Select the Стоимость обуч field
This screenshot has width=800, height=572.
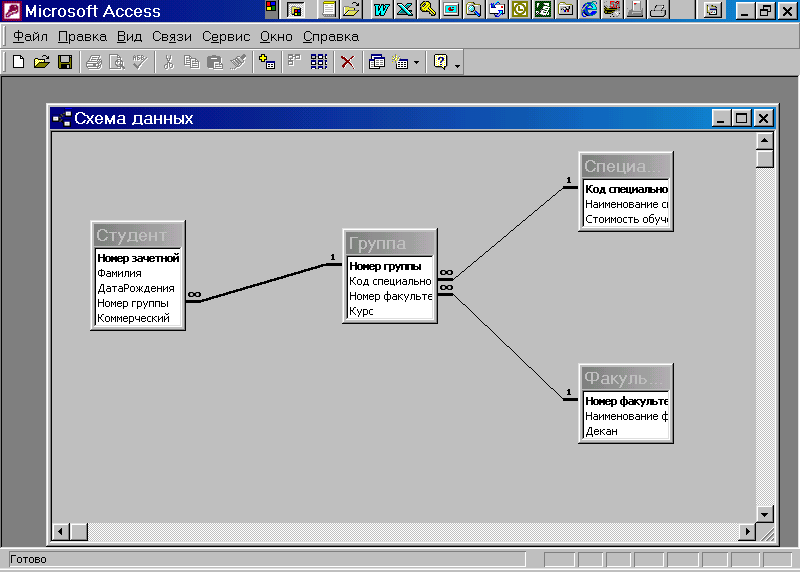coord(626,219)
